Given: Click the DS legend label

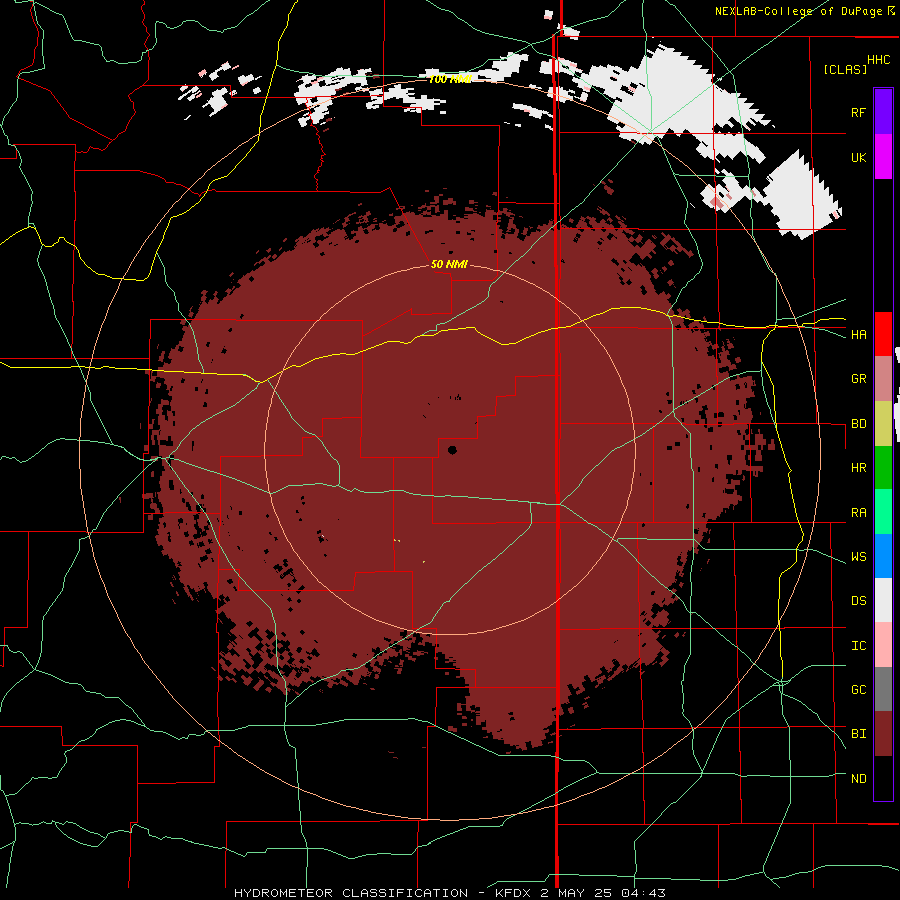Looking at the screenshot, I should 858,601.
